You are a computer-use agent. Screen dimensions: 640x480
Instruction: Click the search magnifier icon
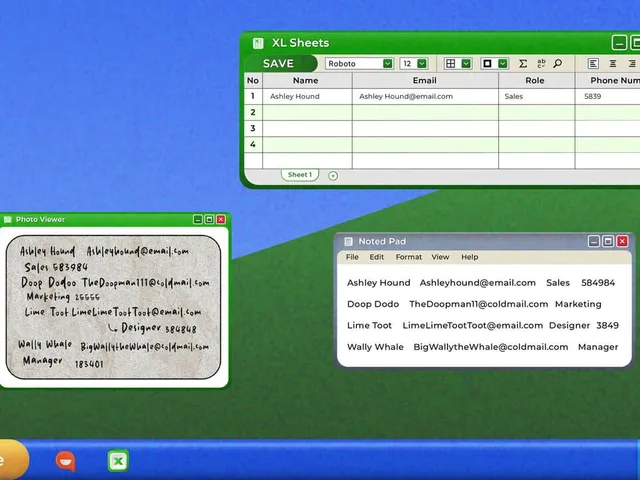(558, 63)
